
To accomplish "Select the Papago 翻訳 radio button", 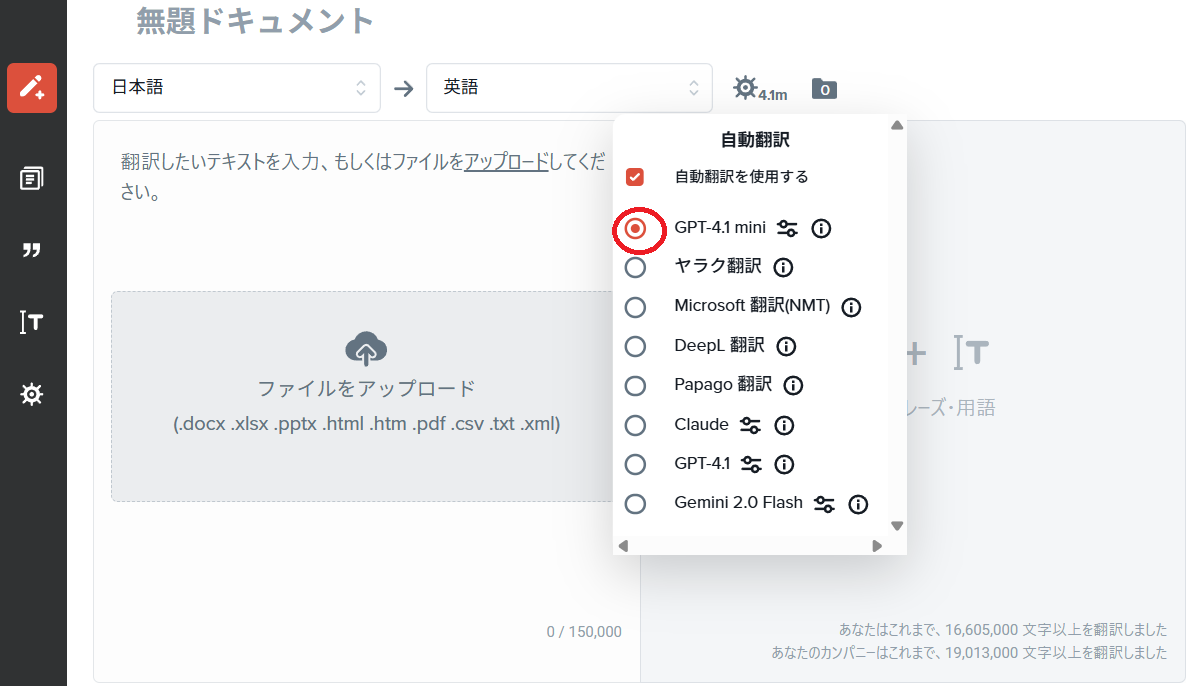I will coord(635,385).
